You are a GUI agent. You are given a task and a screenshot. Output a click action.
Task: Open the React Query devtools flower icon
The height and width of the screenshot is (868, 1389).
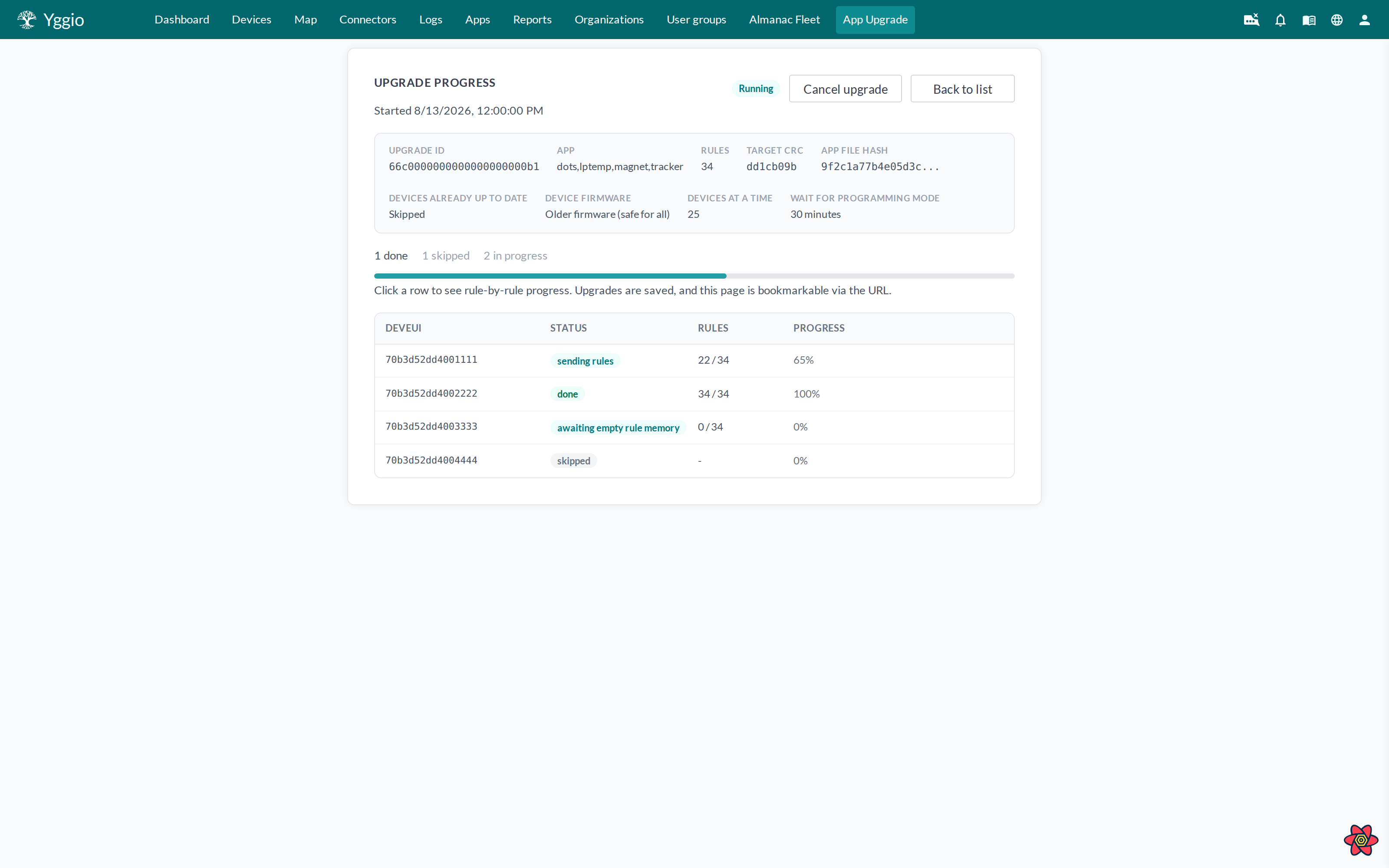click(x=1361, y=840)
